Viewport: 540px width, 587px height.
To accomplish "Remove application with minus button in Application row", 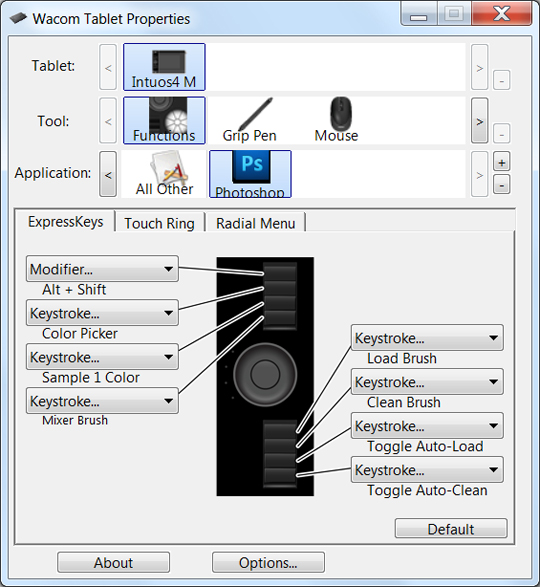I will click(x=501, y=185).
